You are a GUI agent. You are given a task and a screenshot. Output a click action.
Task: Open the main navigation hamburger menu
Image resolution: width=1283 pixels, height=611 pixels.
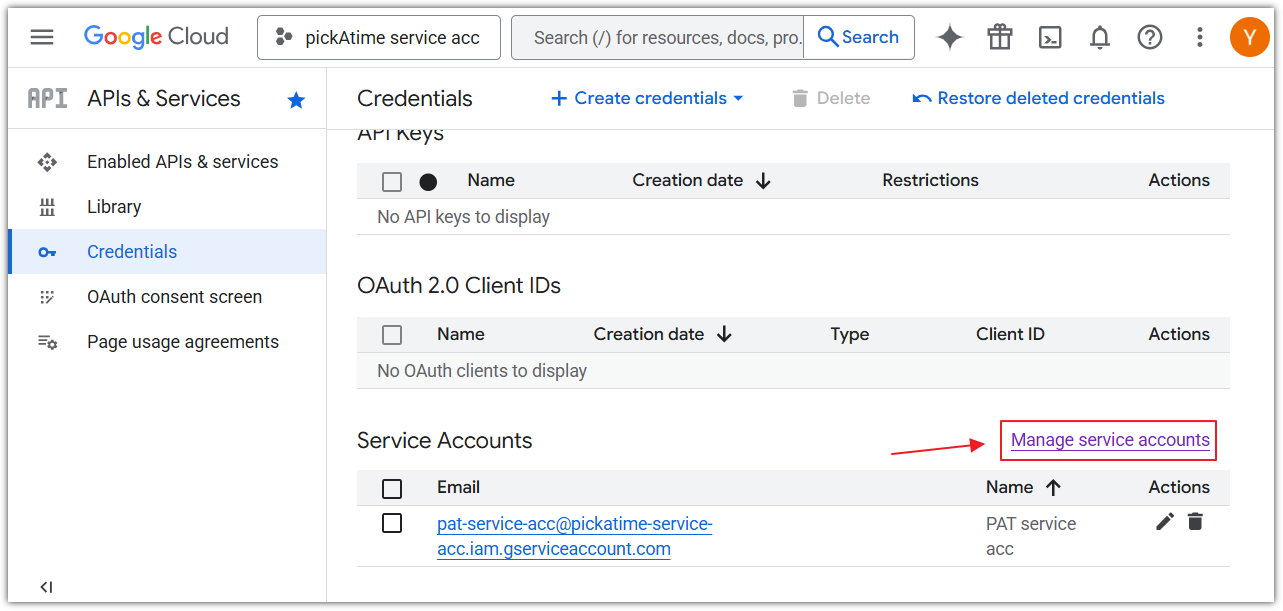pos(41,37)
